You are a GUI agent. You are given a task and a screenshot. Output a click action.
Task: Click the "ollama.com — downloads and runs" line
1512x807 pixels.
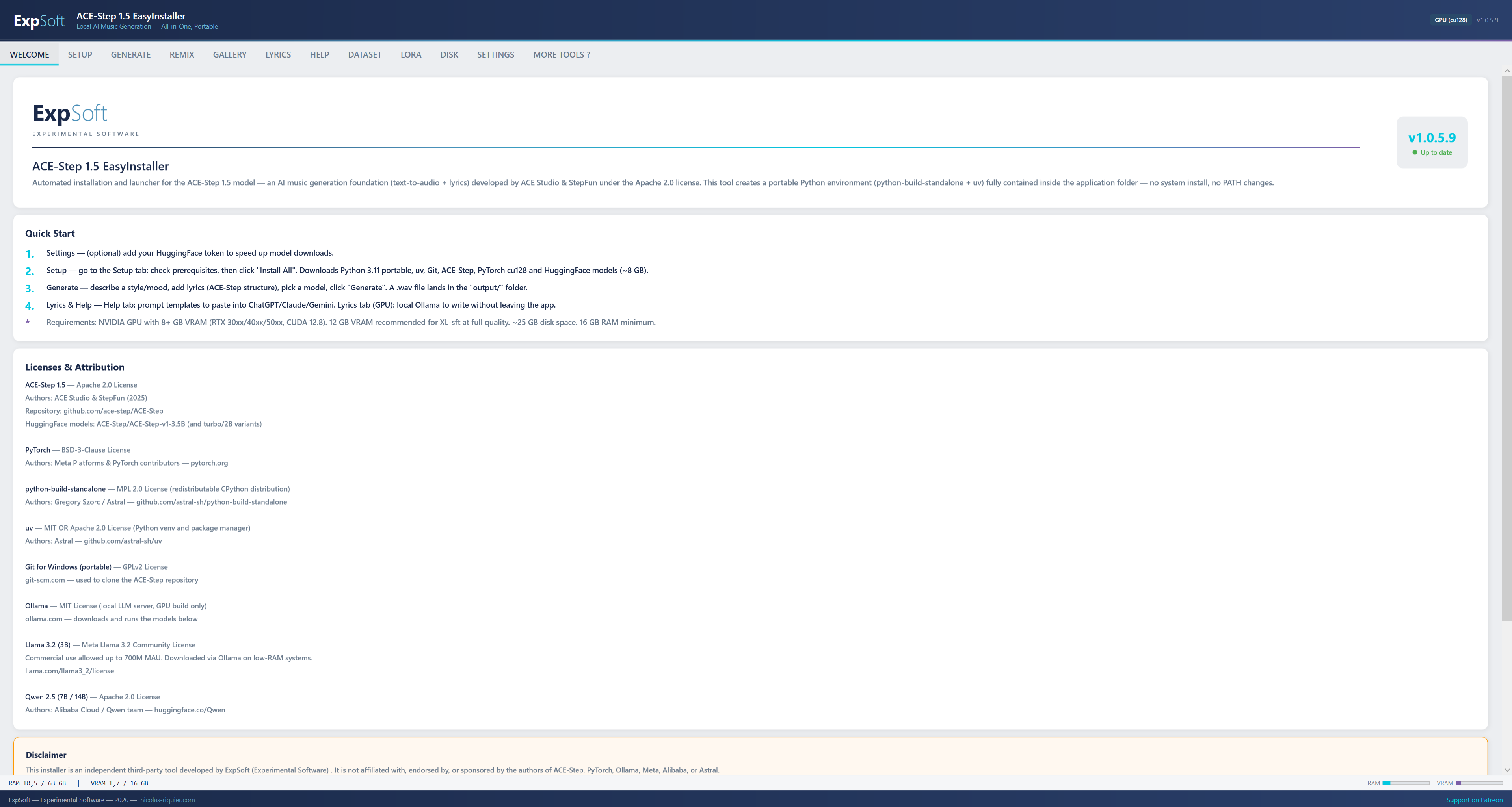coord(112,619)
